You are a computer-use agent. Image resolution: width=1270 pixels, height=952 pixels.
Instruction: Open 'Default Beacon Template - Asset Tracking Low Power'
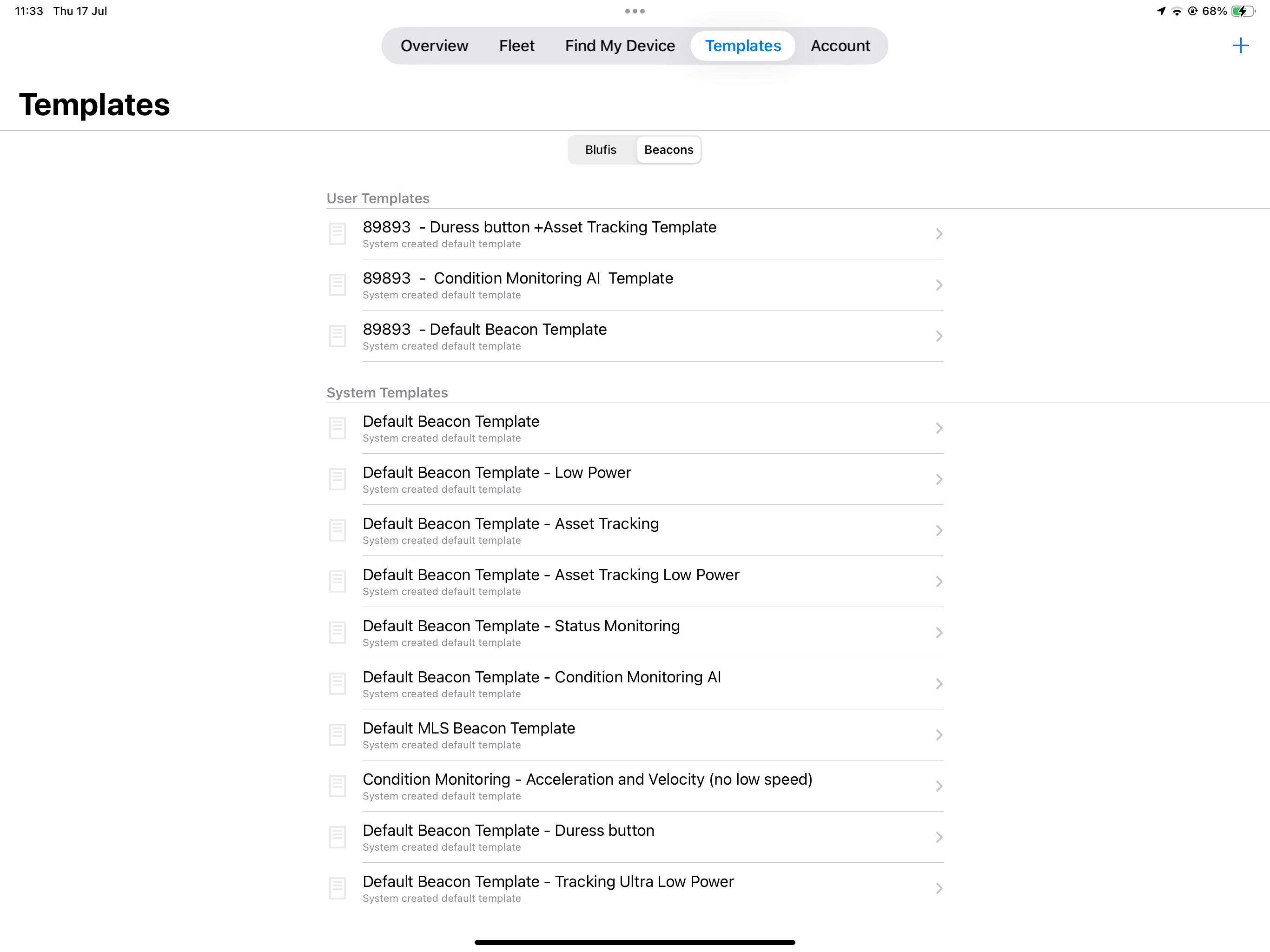pos(635,581)
